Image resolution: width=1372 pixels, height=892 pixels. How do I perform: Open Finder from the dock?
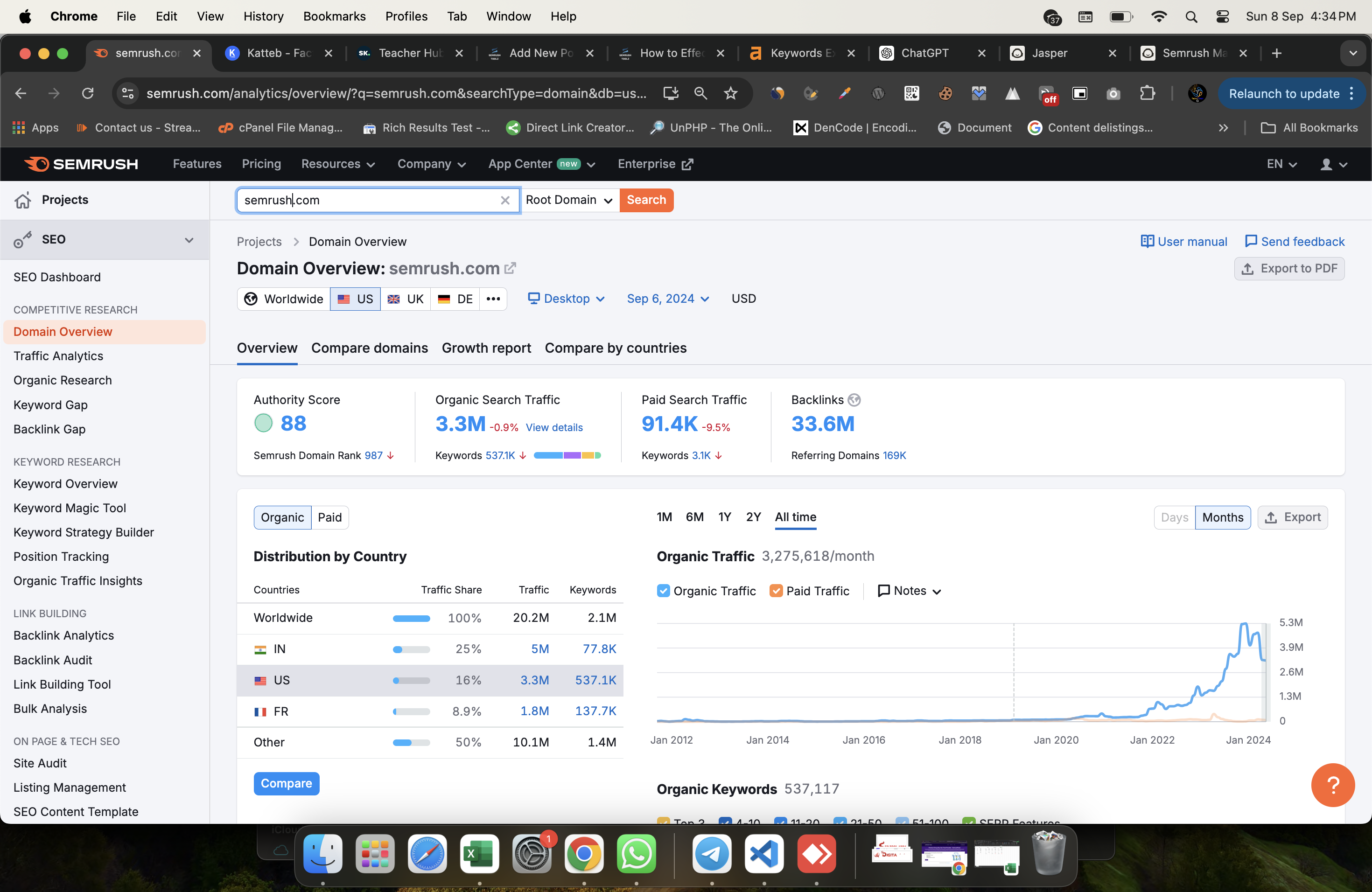point(323,854)
